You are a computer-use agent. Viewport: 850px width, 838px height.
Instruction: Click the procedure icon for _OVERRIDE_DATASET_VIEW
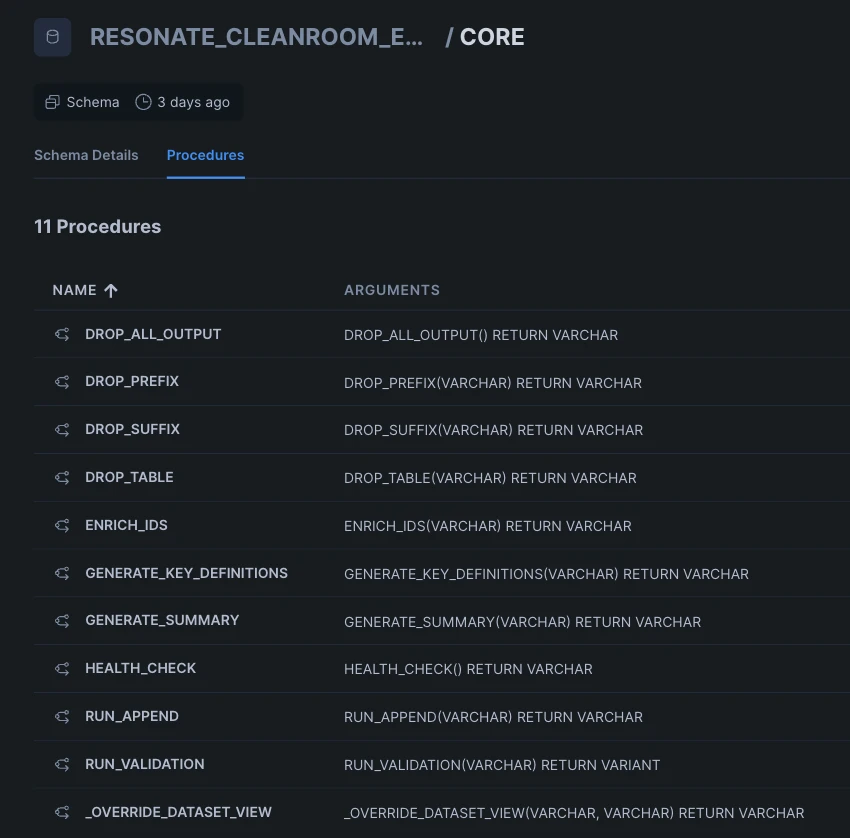[62, 812]
